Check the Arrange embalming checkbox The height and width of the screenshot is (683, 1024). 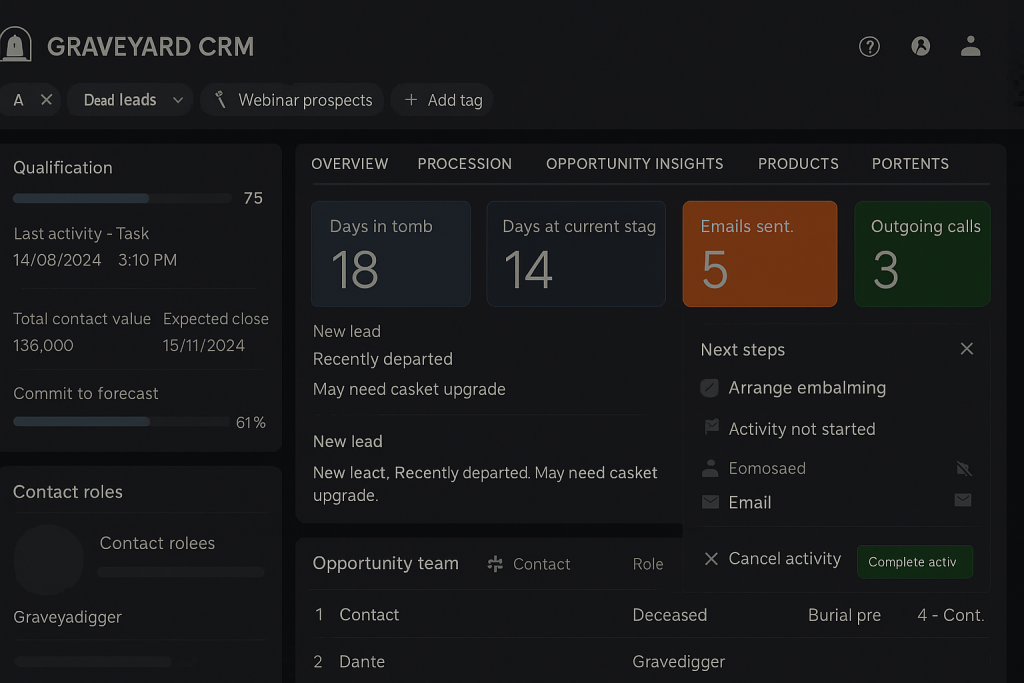tap(710, 388)
